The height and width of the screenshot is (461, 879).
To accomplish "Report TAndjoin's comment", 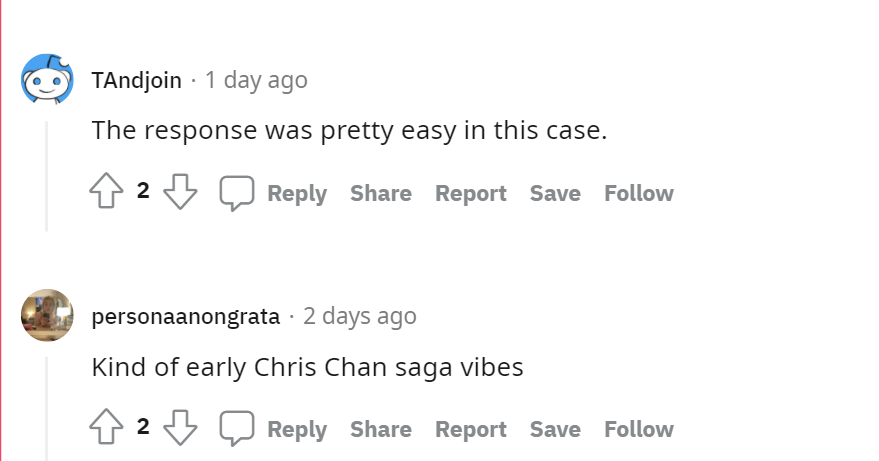I will pos(471,193).
